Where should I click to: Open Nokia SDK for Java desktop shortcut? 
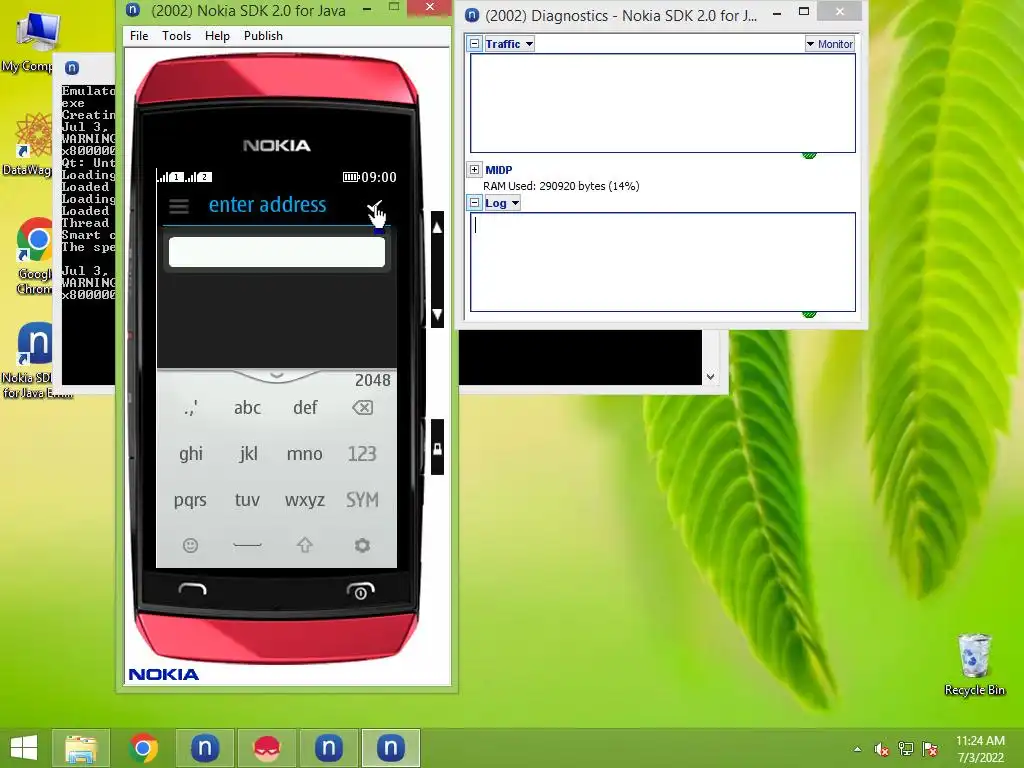(x=33, y=359)
